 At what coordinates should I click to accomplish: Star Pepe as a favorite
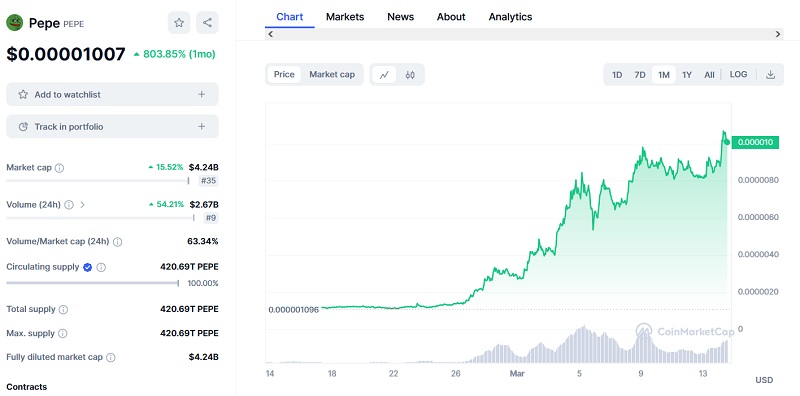[179, 22]
